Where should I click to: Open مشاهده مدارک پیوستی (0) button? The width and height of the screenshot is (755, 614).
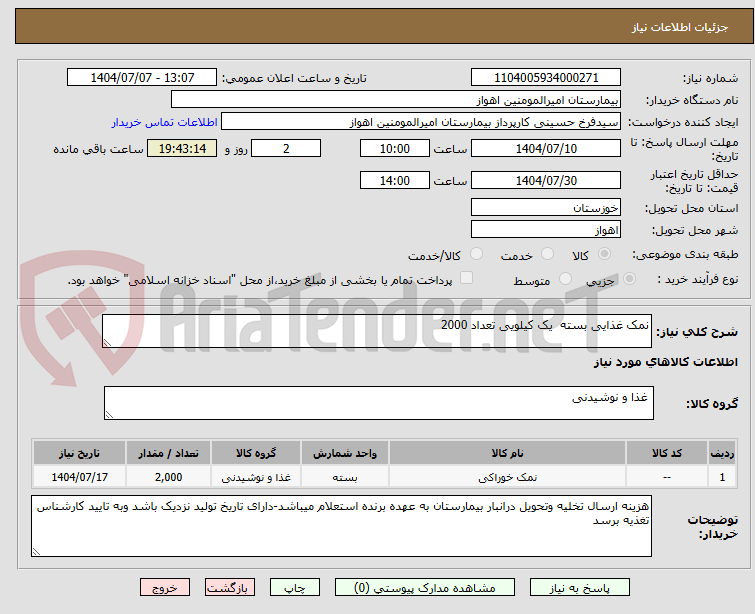[425, 588]
